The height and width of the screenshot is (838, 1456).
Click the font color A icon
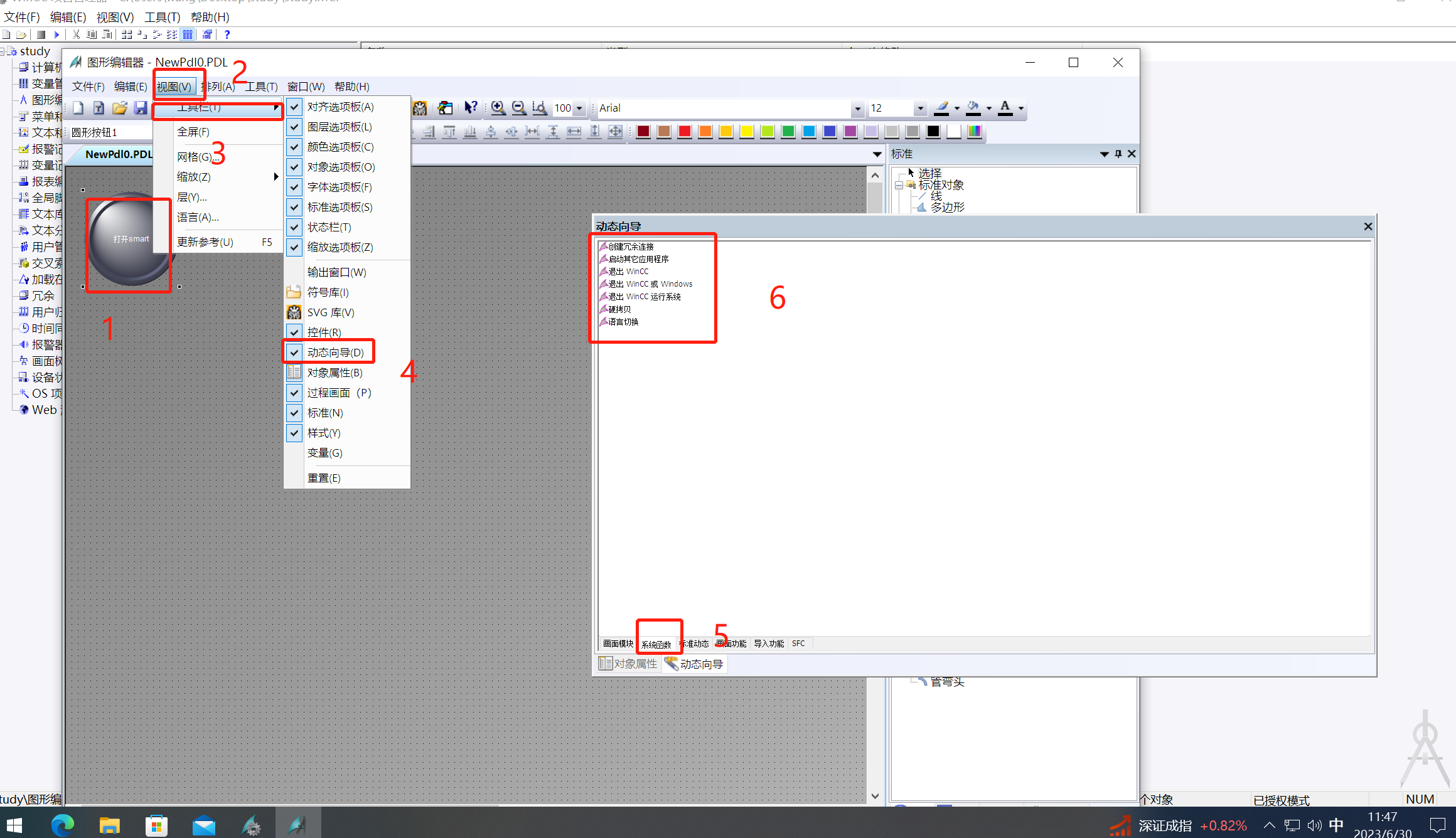pos(1005,108)
